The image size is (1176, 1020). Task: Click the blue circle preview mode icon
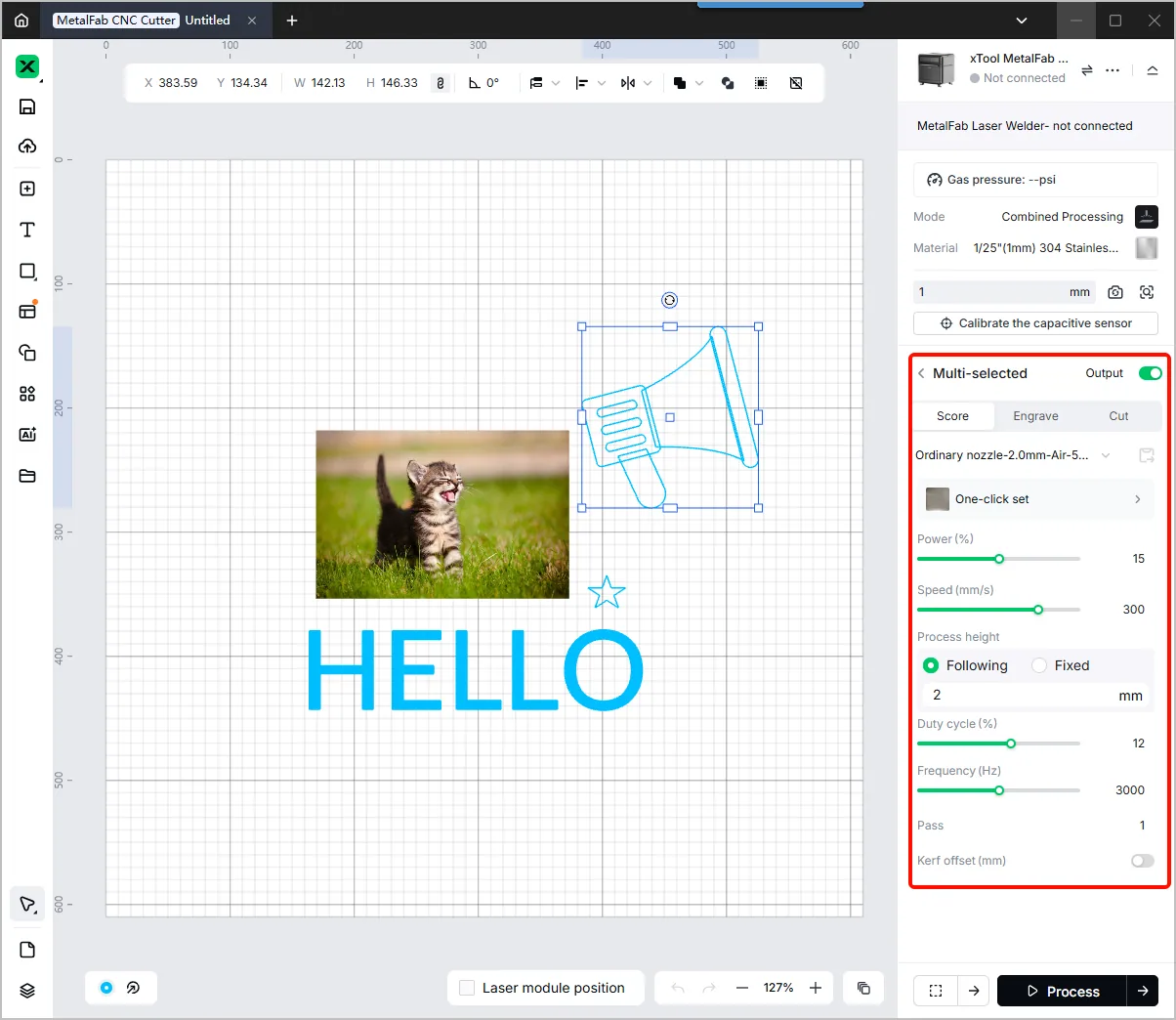106,988
